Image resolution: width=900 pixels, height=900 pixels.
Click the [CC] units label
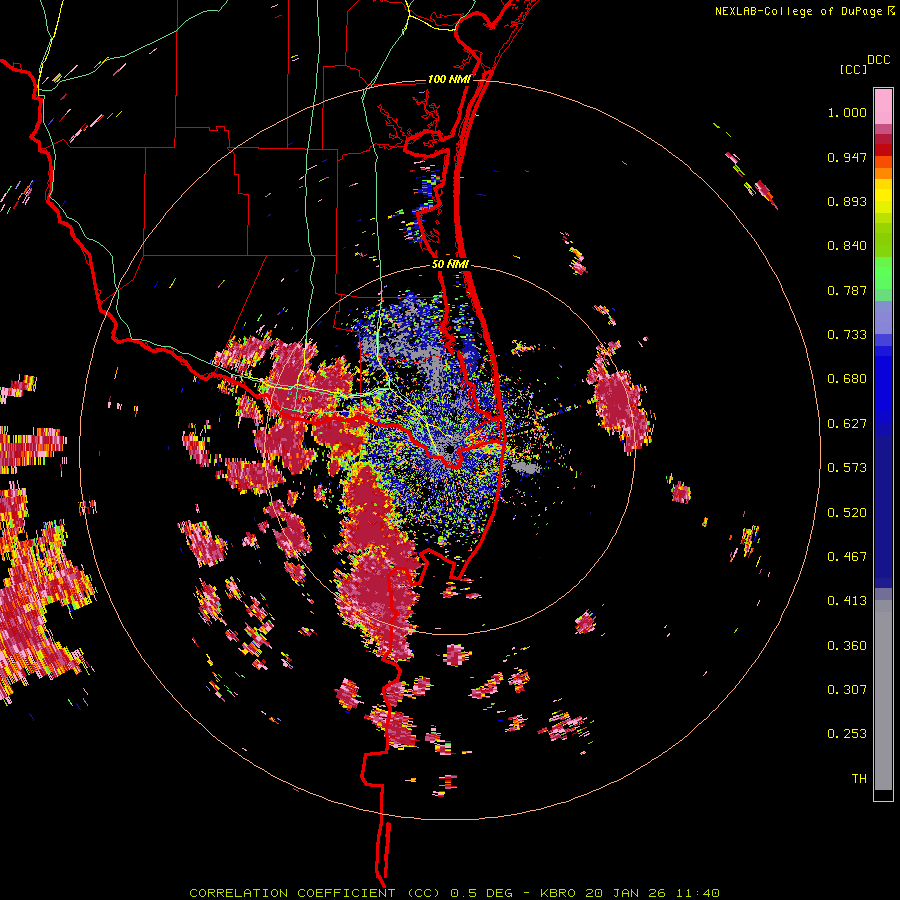click(853, 69)
